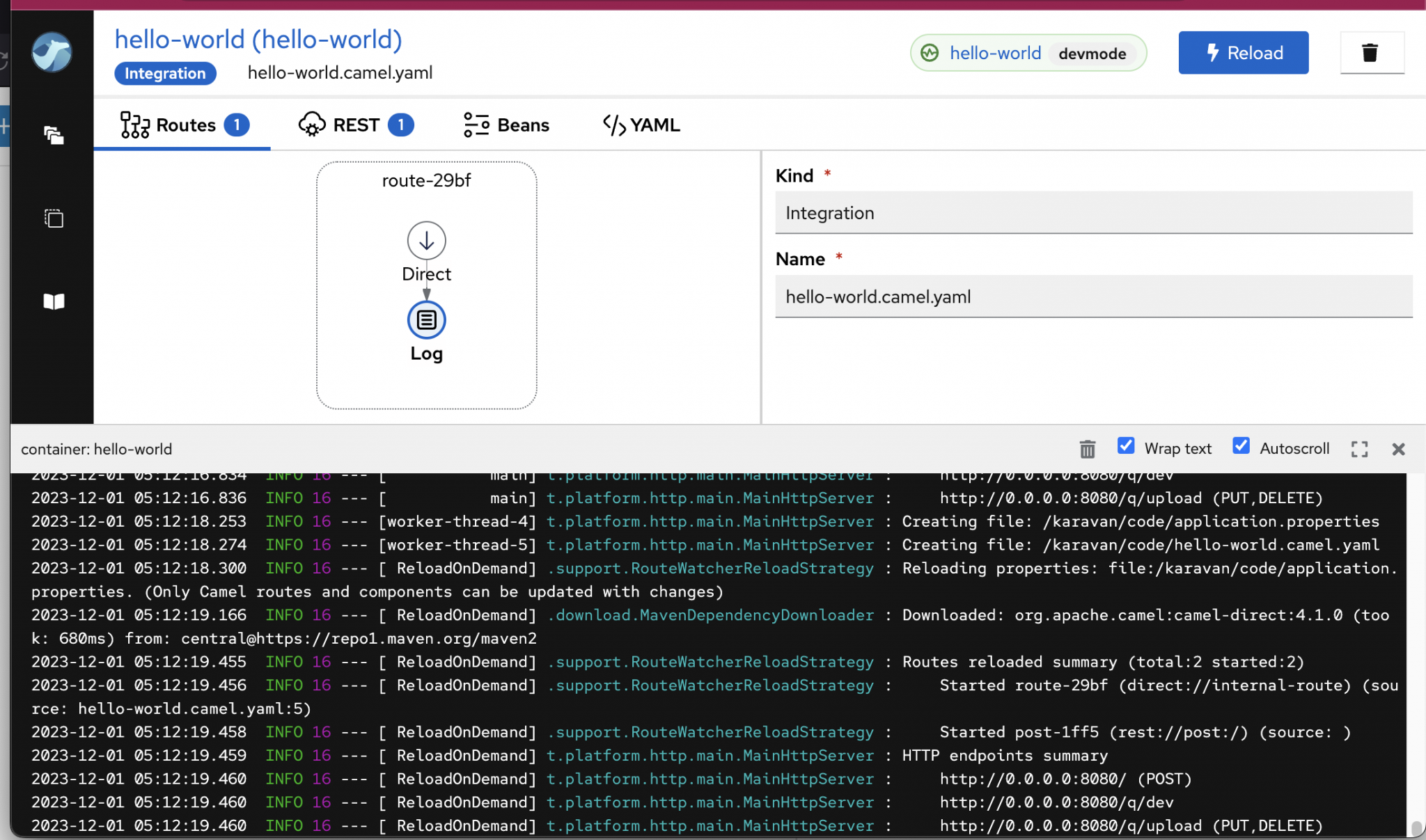1426x840 pixels.
Task: Select the Direct node in route
Action: pyautogui.click(x=426, y=241)
